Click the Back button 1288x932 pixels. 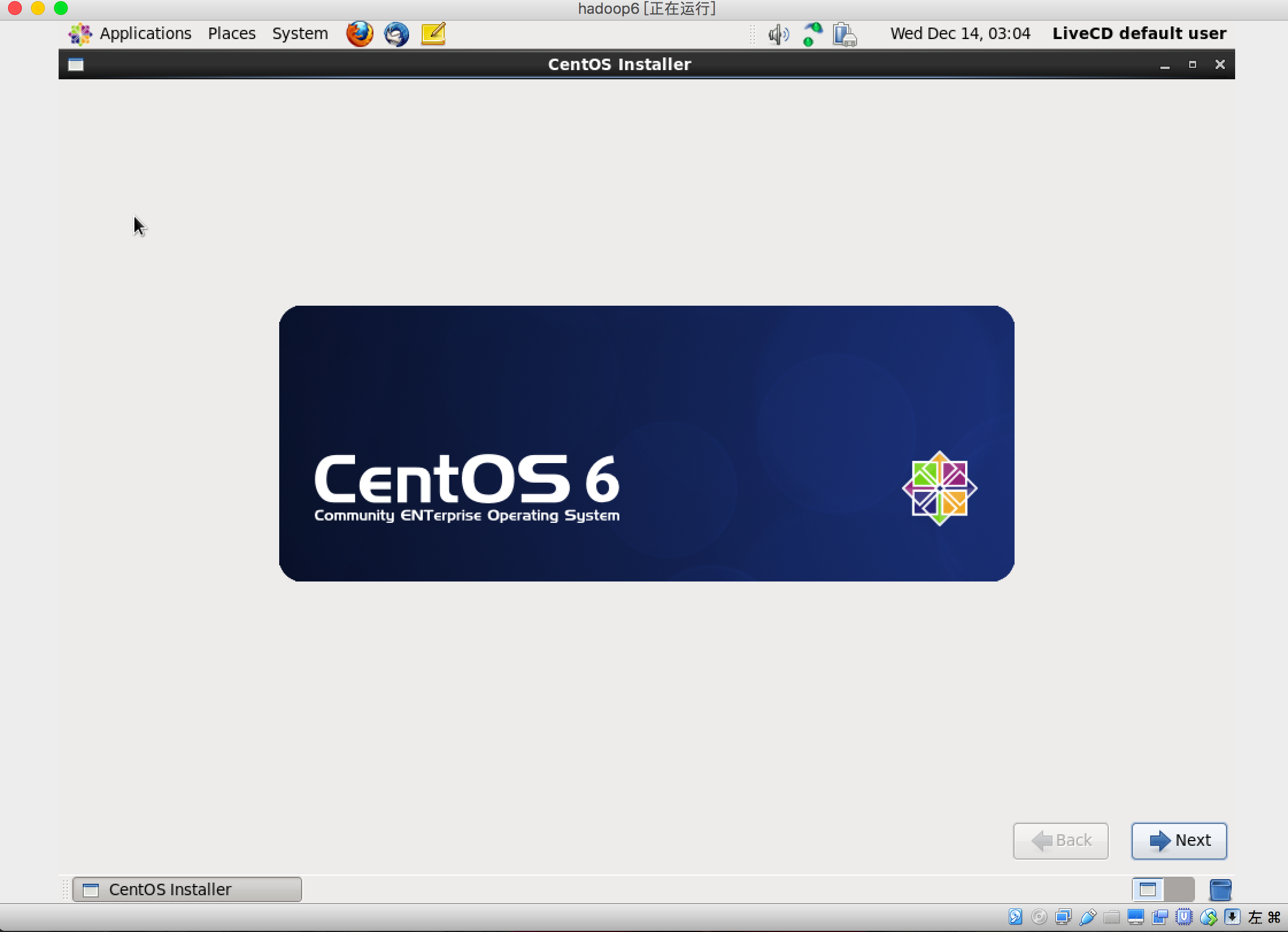(1061, 841)
